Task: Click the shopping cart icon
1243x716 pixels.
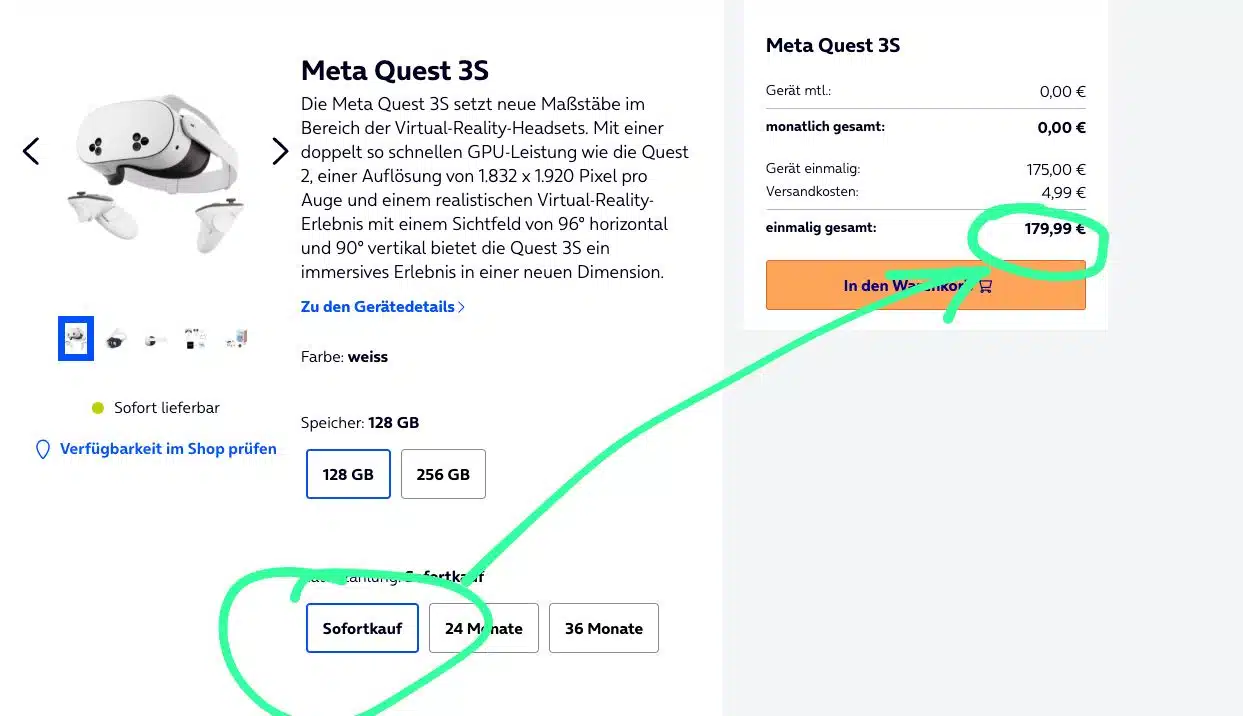Action: click(x=986, y=286)
